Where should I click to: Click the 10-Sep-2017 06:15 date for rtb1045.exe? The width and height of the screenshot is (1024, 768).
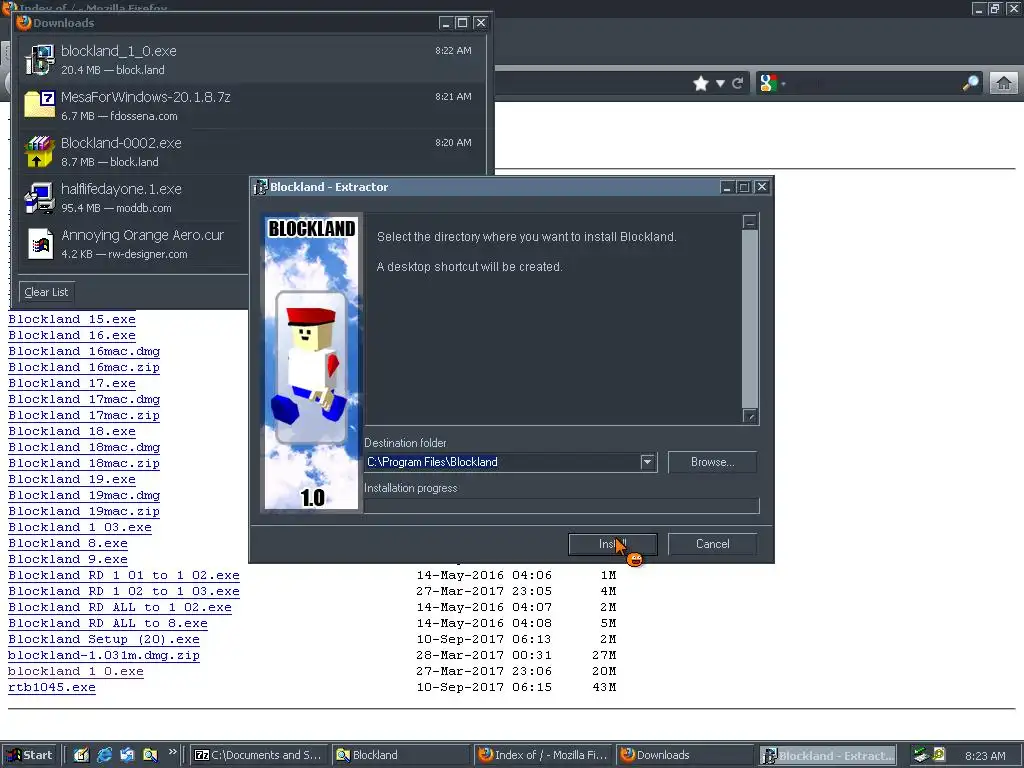click(x=484, y=687)
